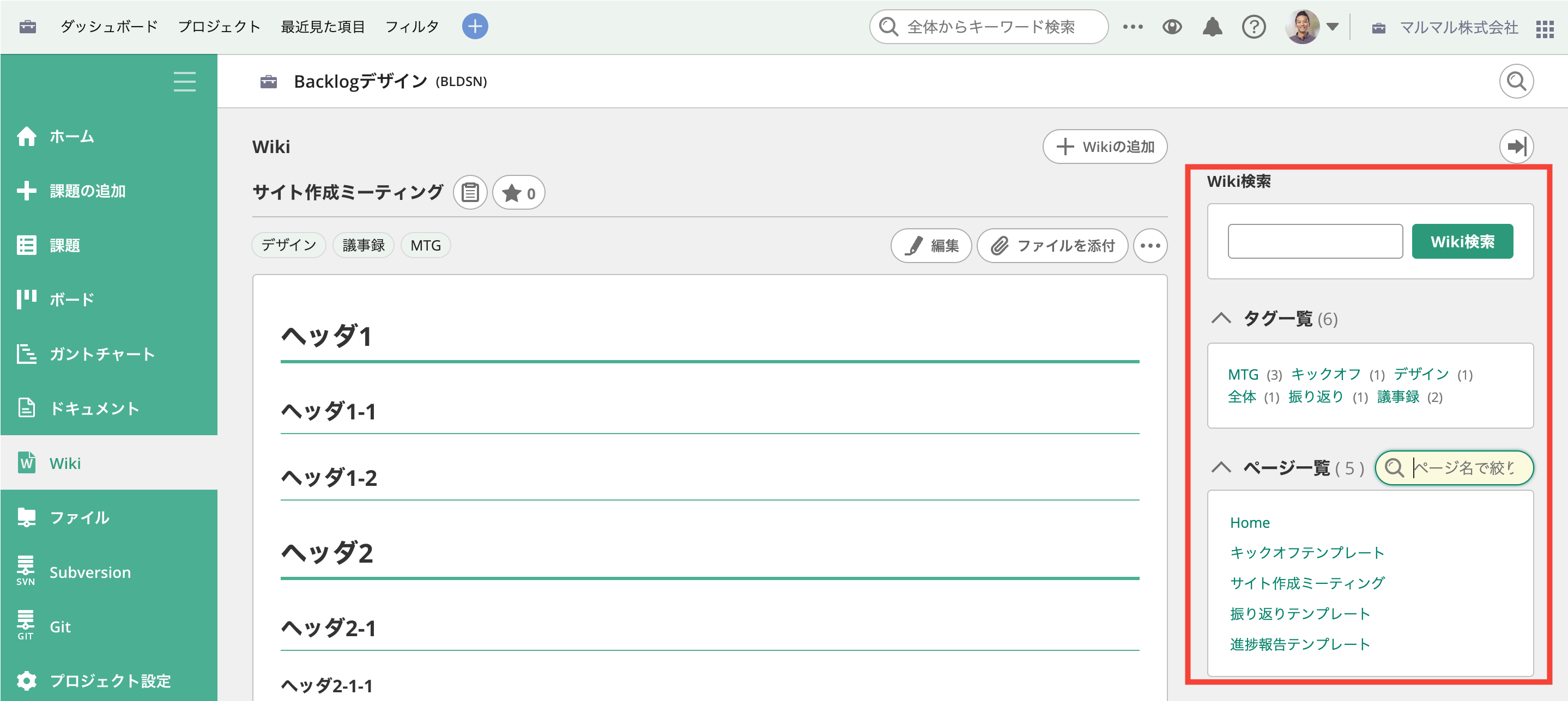Image resolution: width=1568 pixels, height=701 pixels.
Task: Go to ホーム in sidebar
Action: point(108,136)
